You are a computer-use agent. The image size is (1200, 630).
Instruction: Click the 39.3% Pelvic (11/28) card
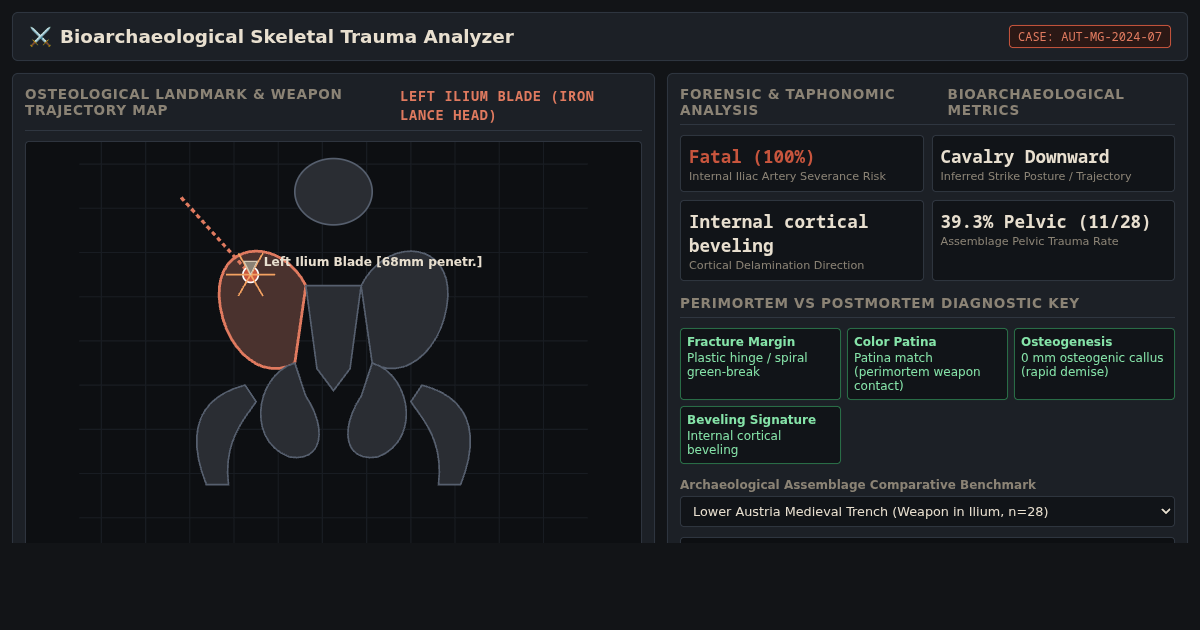1053,241
